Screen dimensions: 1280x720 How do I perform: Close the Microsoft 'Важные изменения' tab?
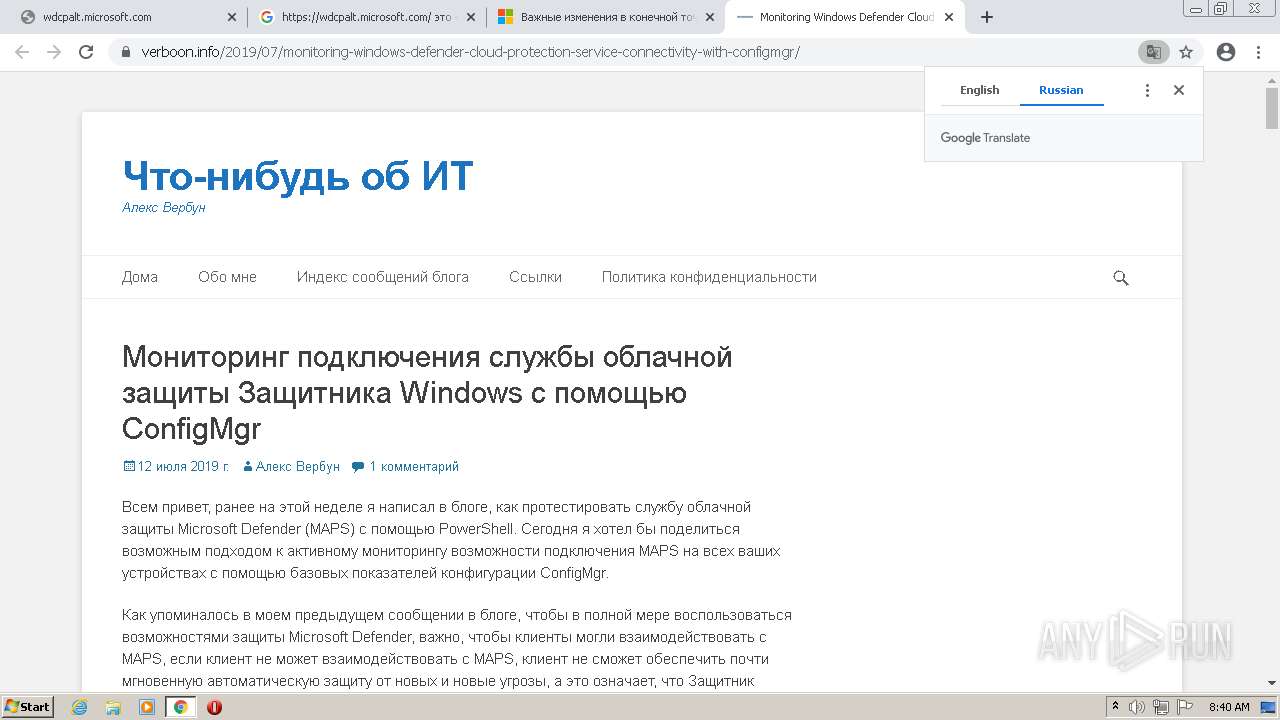(x=710, y=17)
